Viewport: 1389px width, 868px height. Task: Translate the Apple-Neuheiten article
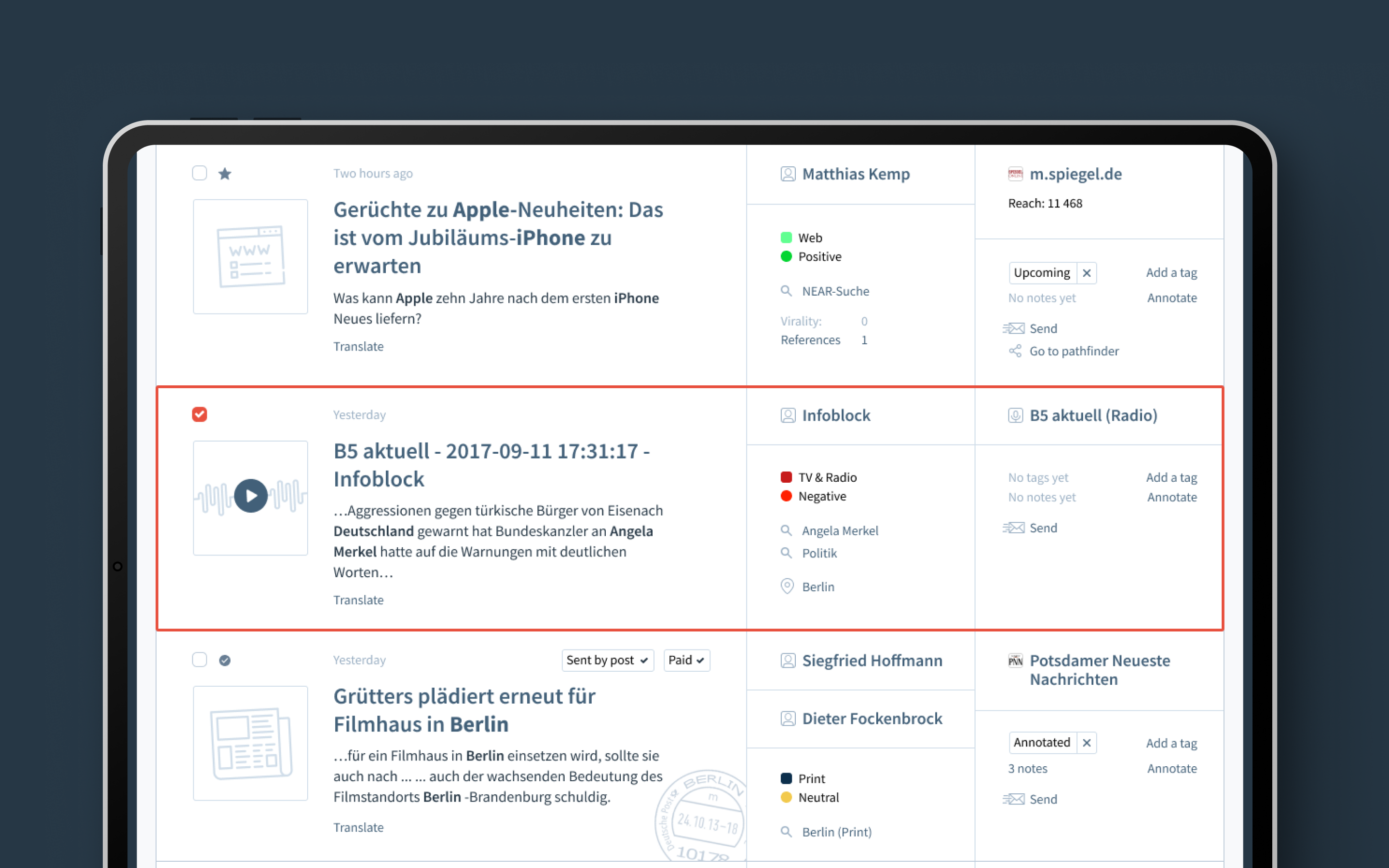tap(358, 346)
